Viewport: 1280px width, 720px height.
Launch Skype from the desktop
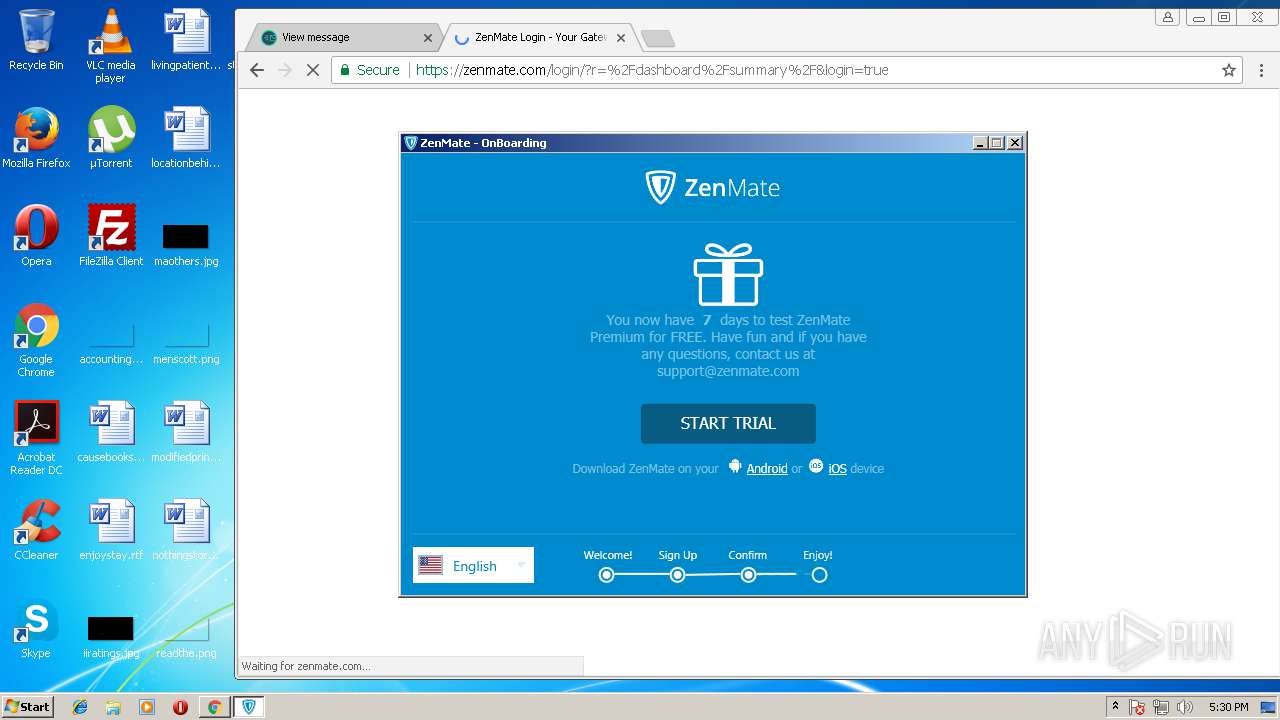click(36, 628)
